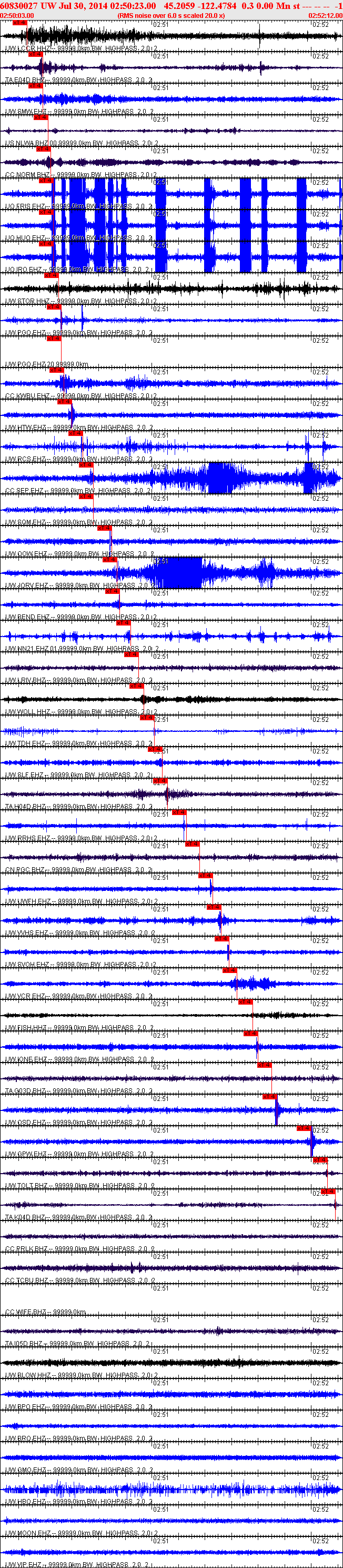Viewport: 343px width, 1568px height.
Task: Click the 02:50:03.00 start time label
Action: tap(17, 15)
